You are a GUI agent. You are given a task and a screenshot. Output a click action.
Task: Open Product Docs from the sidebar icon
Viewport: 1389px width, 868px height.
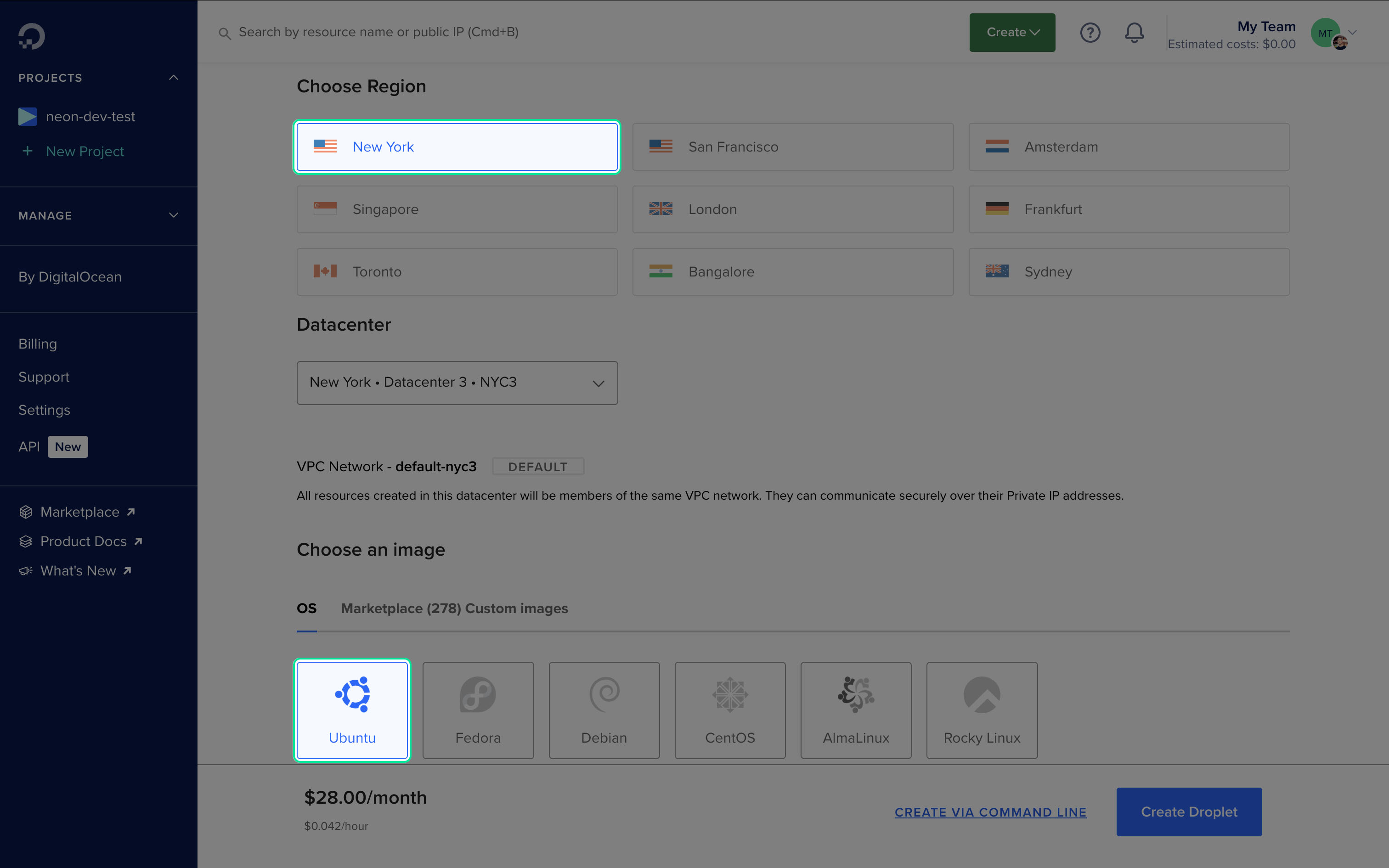click(x=26, y=541)
